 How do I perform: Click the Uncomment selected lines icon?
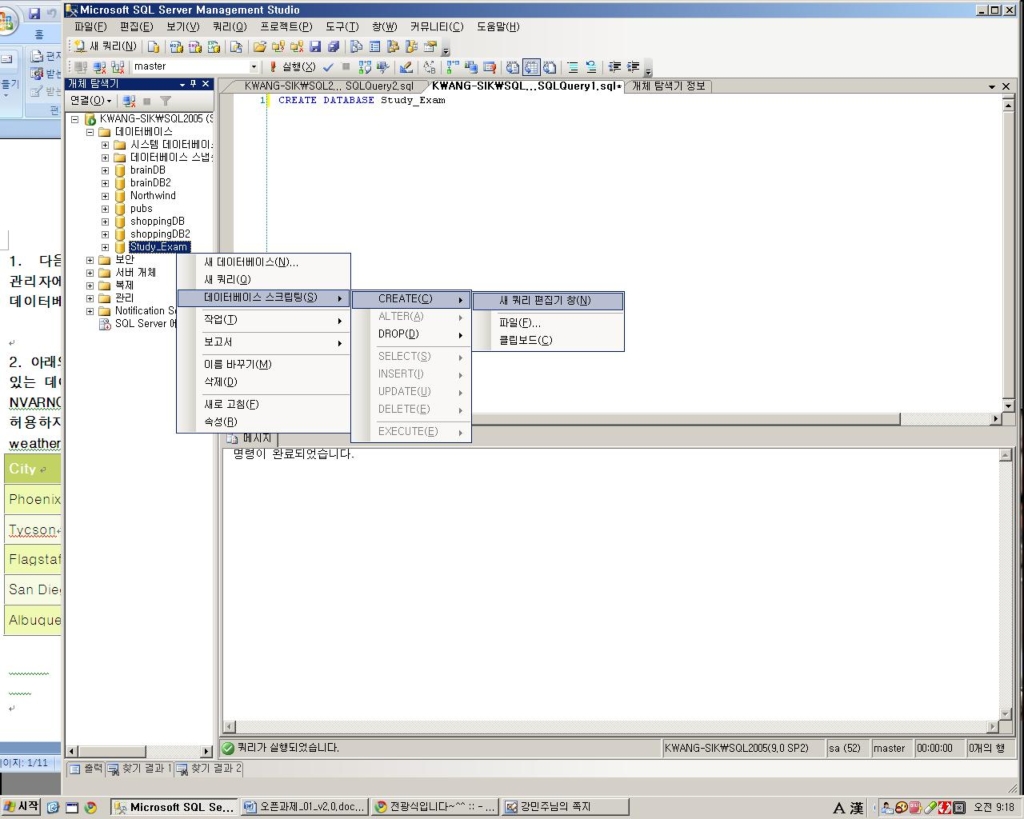pyautogui.click(x=591, y=67)
